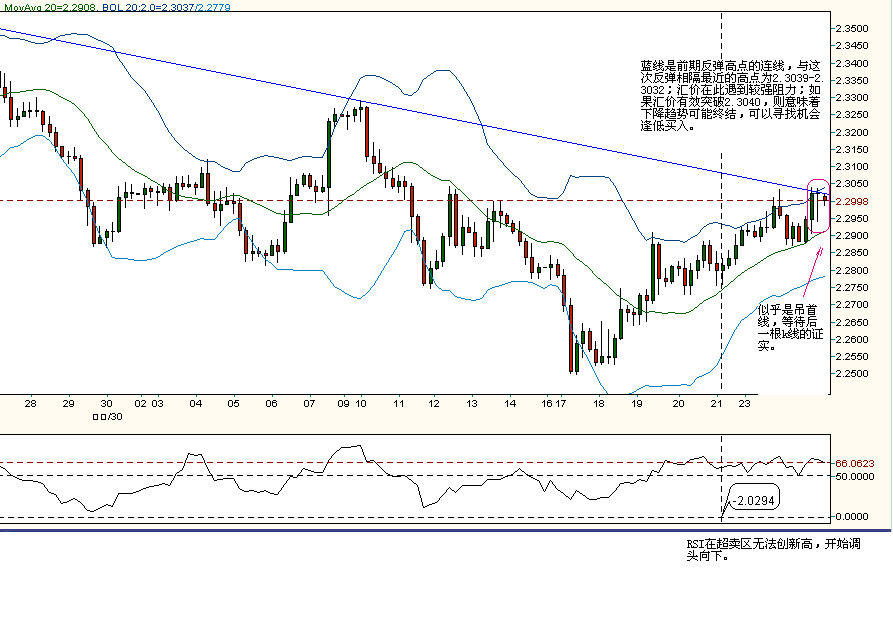This screenshot has width=893, height=623.
Task: Select the 2.3500 price axis label
Action: click(x=853, y=28)
